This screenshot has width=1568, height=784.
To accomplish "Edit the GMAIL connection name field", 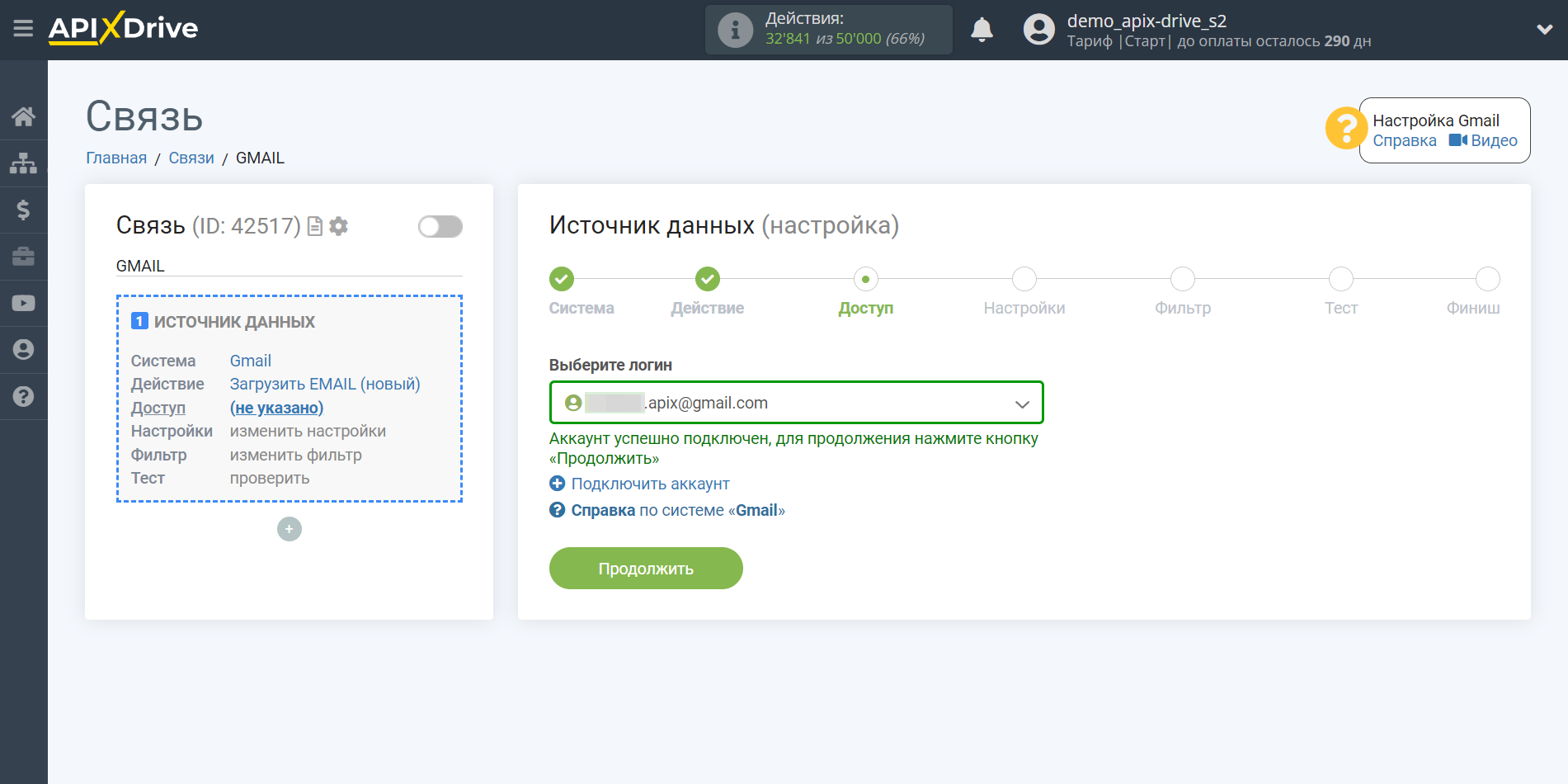I will pos(289,266).
